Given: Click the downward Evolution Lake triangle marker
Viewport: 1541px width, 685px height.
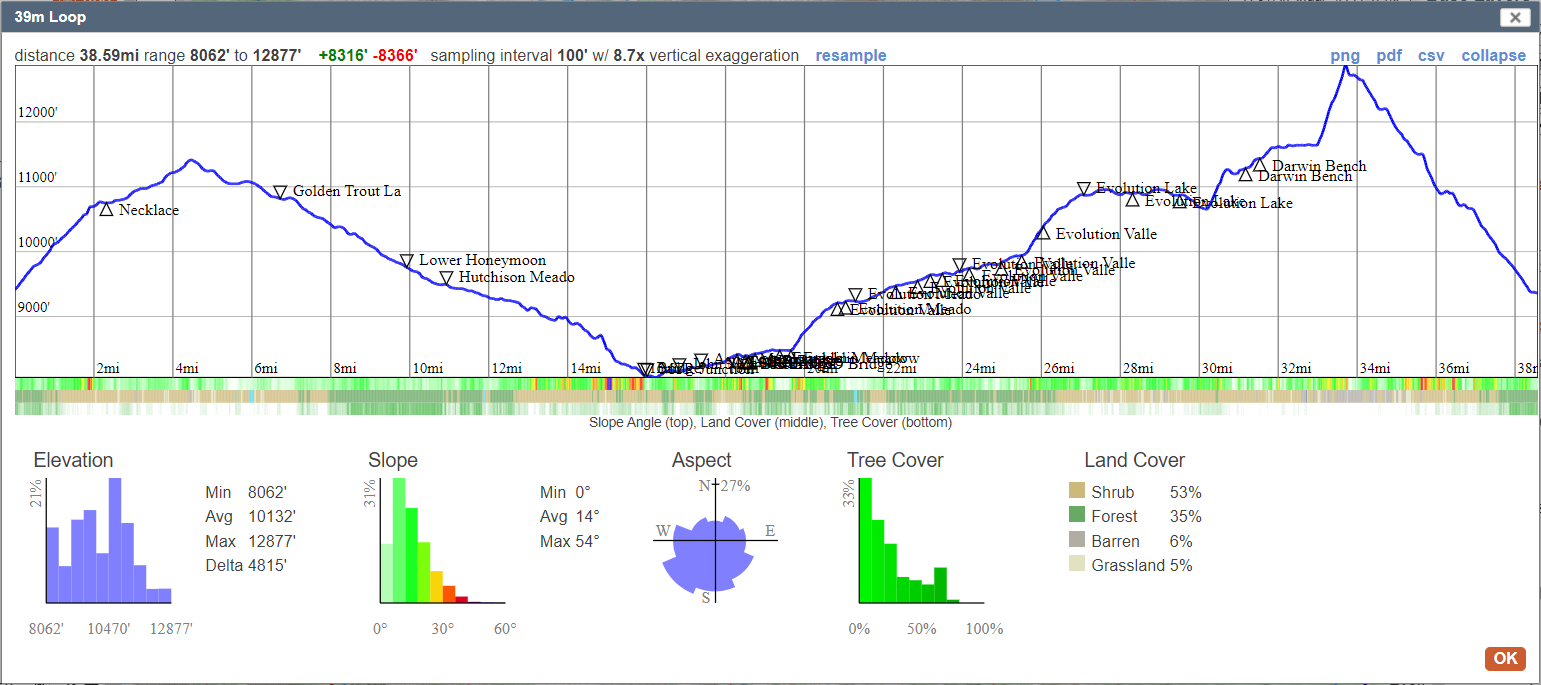Looking at the screenshot, I should click(x=1084, y=188).
